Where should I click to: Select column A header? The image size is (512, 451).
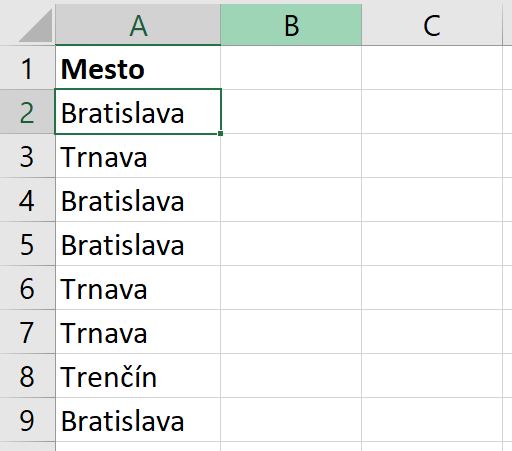click(x=138, y=25)
